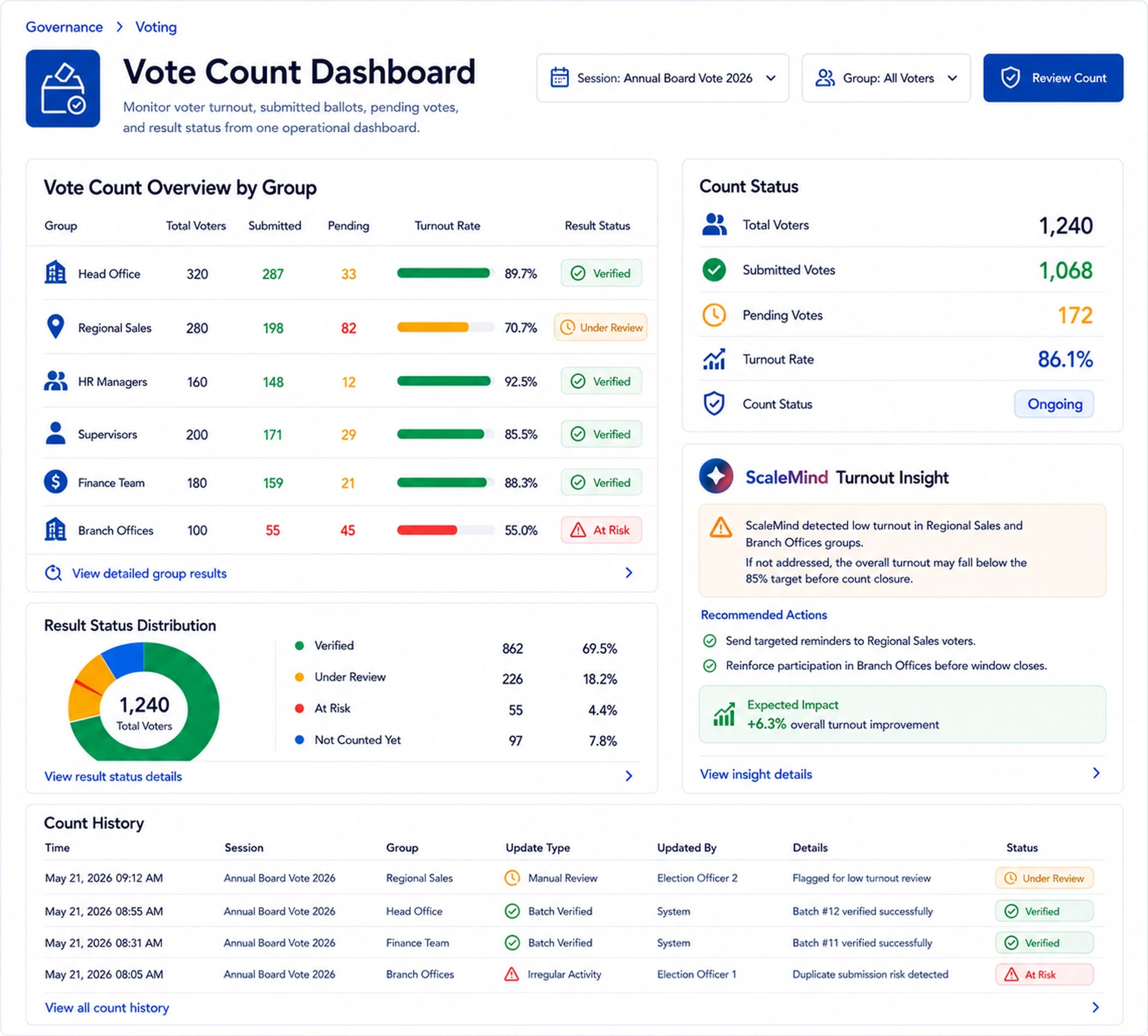Click the Manual Review clock icon in Count History
1148x1036 pixels.
coord(512,878)
